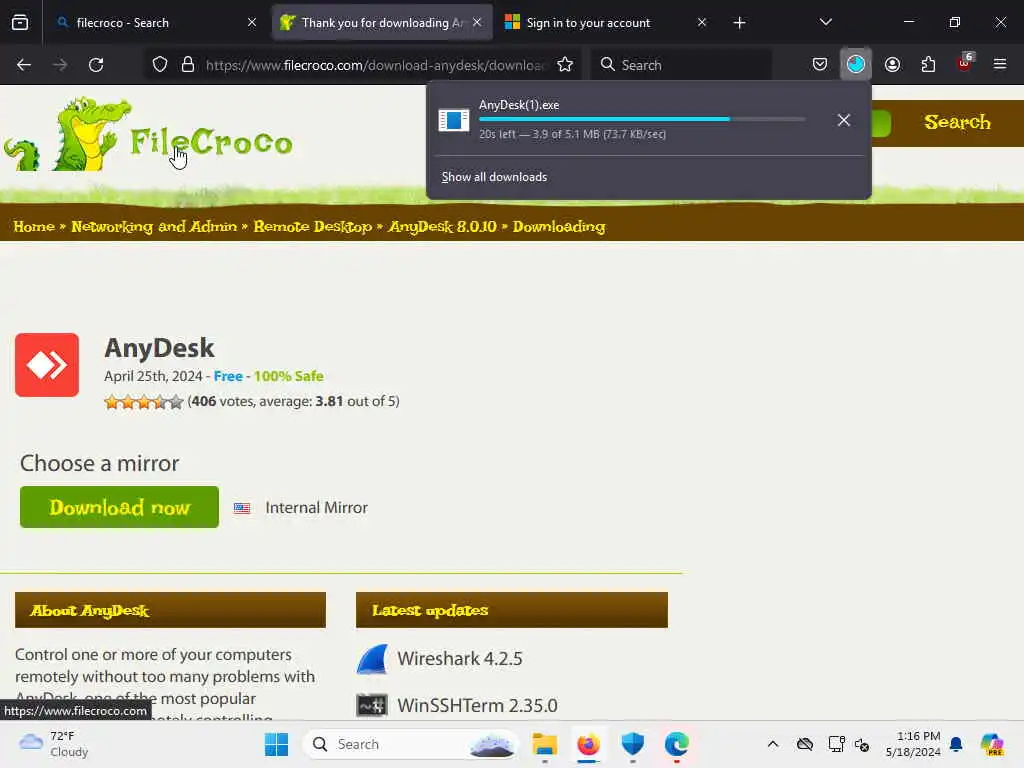The image size is (1024, 768).
Task: Click Show all downloads
Action: coord(494,177)
